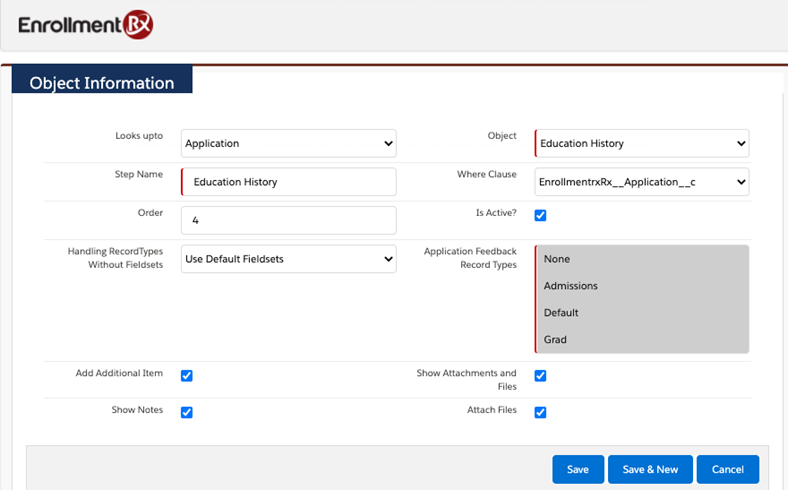Click the Save button
Viewport: 788px width, 490px height.
577,469
